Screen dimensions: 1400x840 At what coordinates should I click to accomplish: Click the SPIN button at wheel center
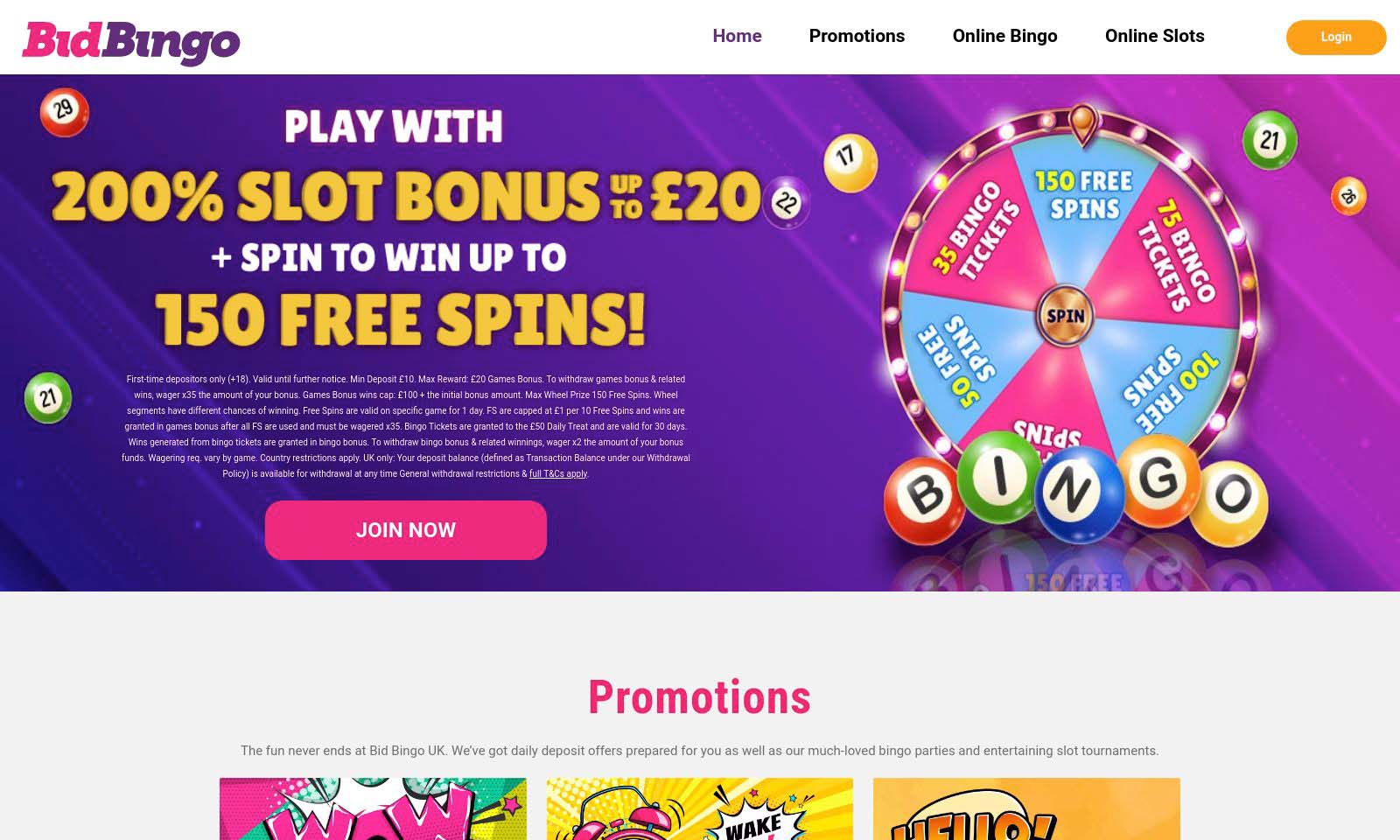tap(1065, 316)
